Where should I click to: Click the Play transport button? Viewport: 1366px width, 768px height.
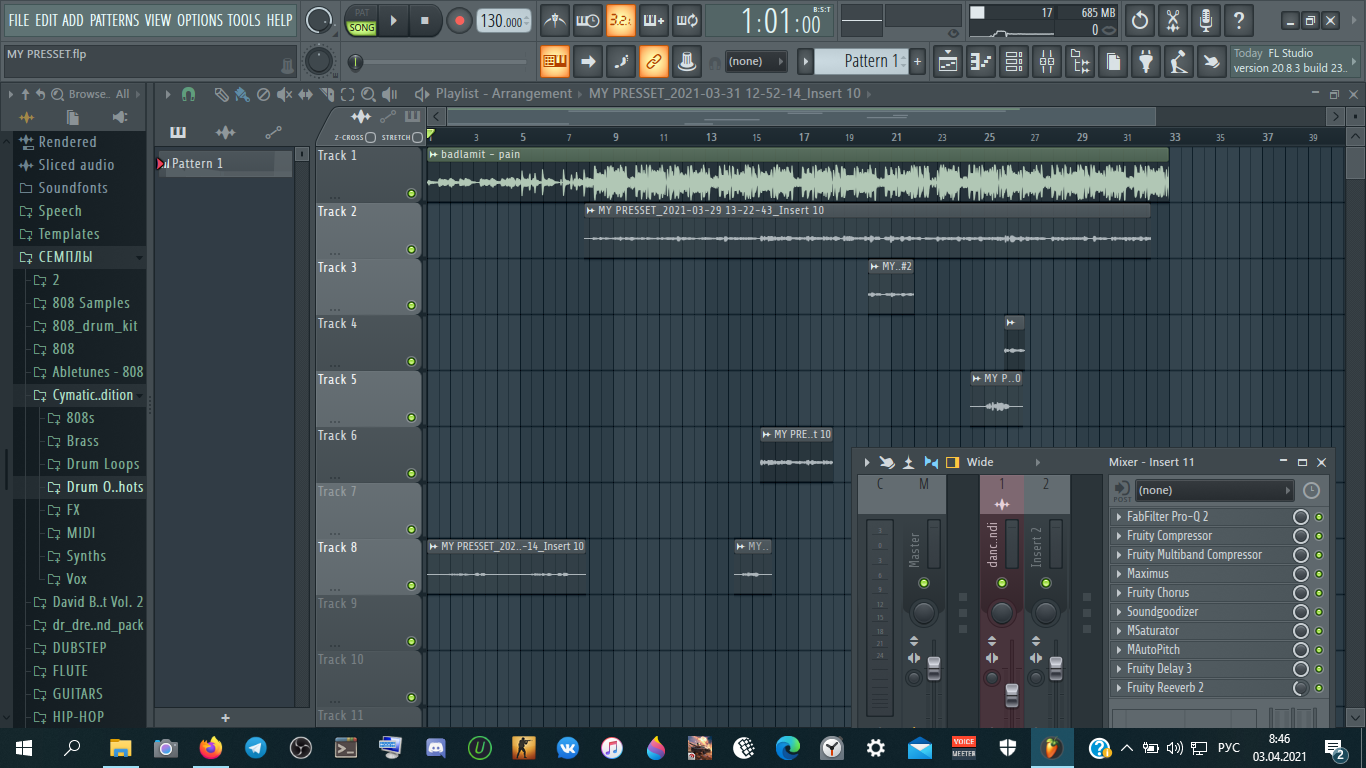[x=394, y=20]
